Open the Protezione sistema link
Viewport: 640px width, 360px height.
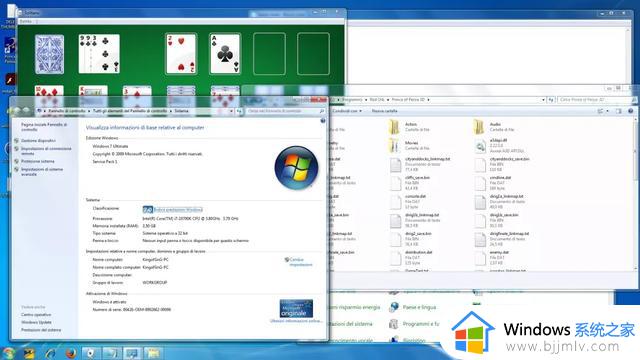(38, 161)
